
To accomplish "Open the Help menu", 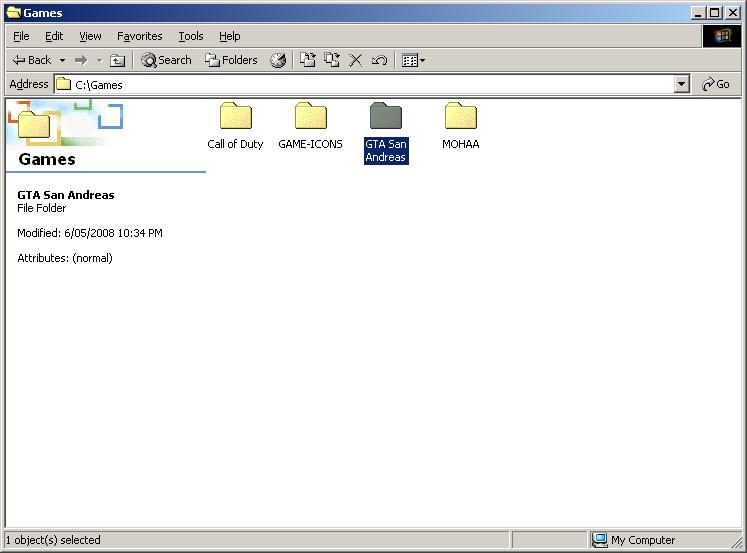I will pyautogui.click(x=230, y=36).
